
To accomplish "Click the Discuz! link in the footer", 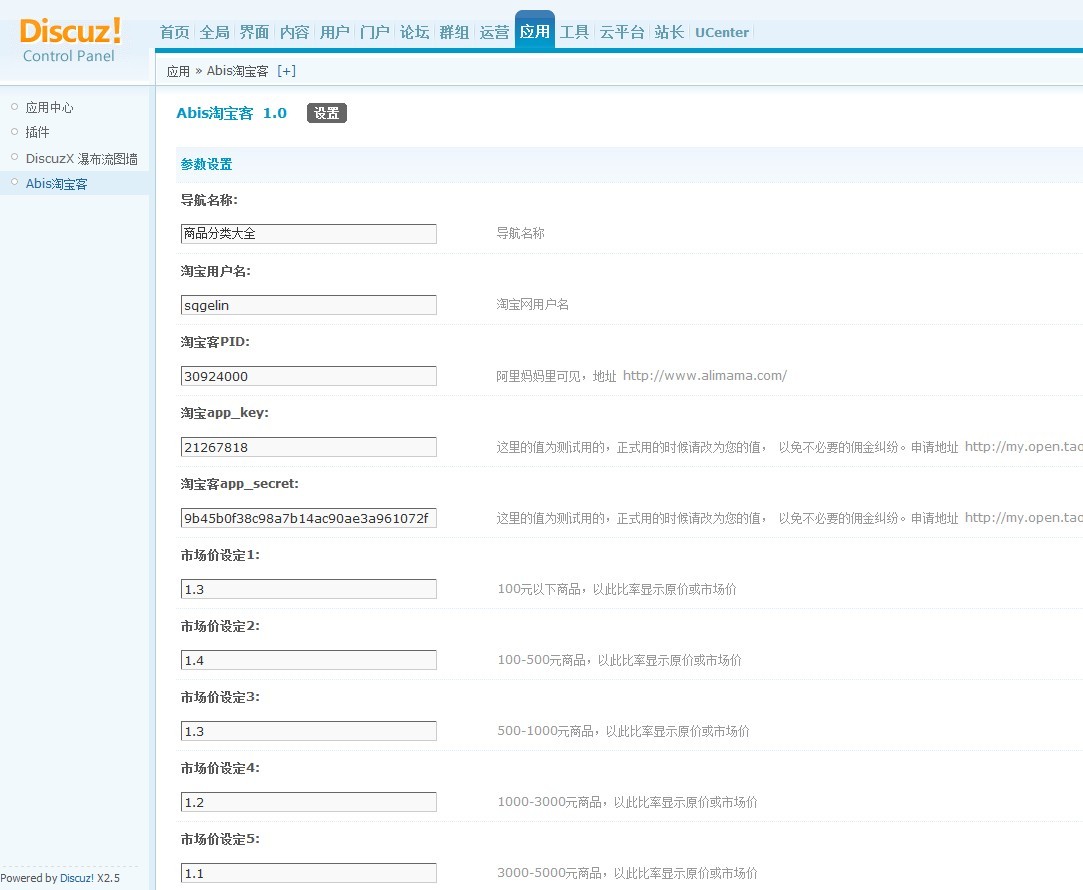I will click(77, 878).
